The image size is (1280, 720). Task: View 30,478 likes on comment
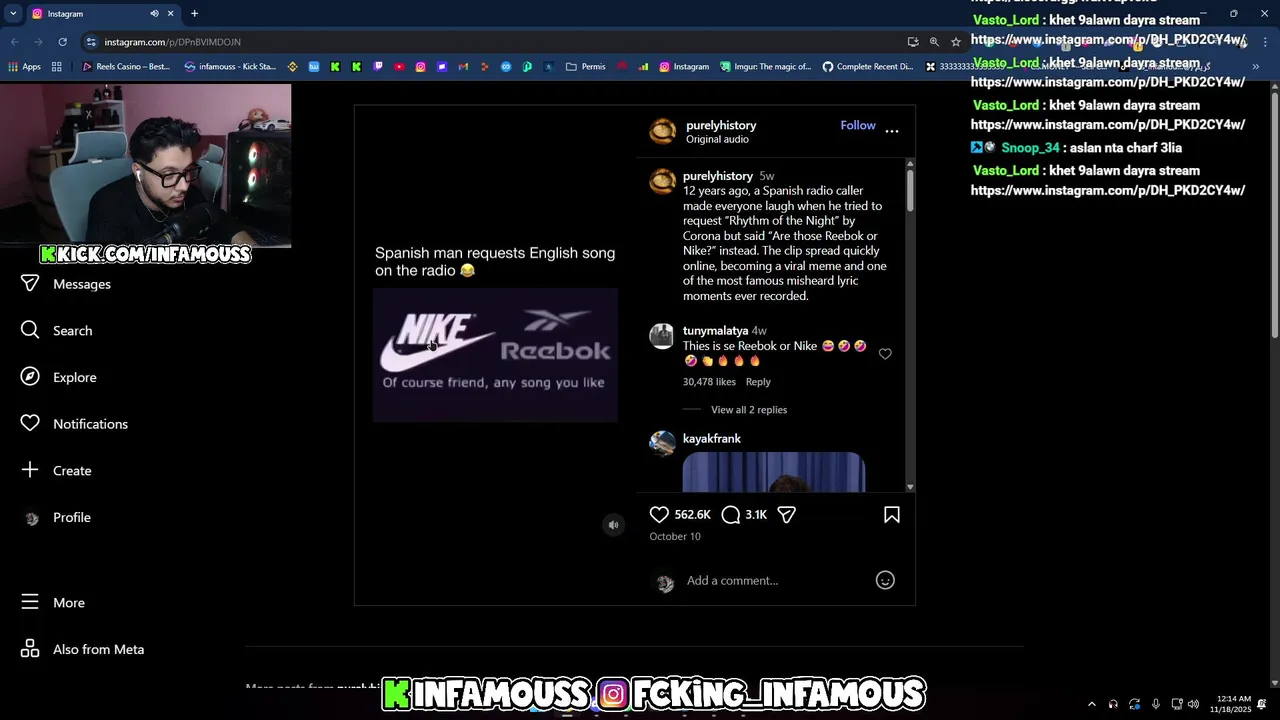(x=709, y=382)
